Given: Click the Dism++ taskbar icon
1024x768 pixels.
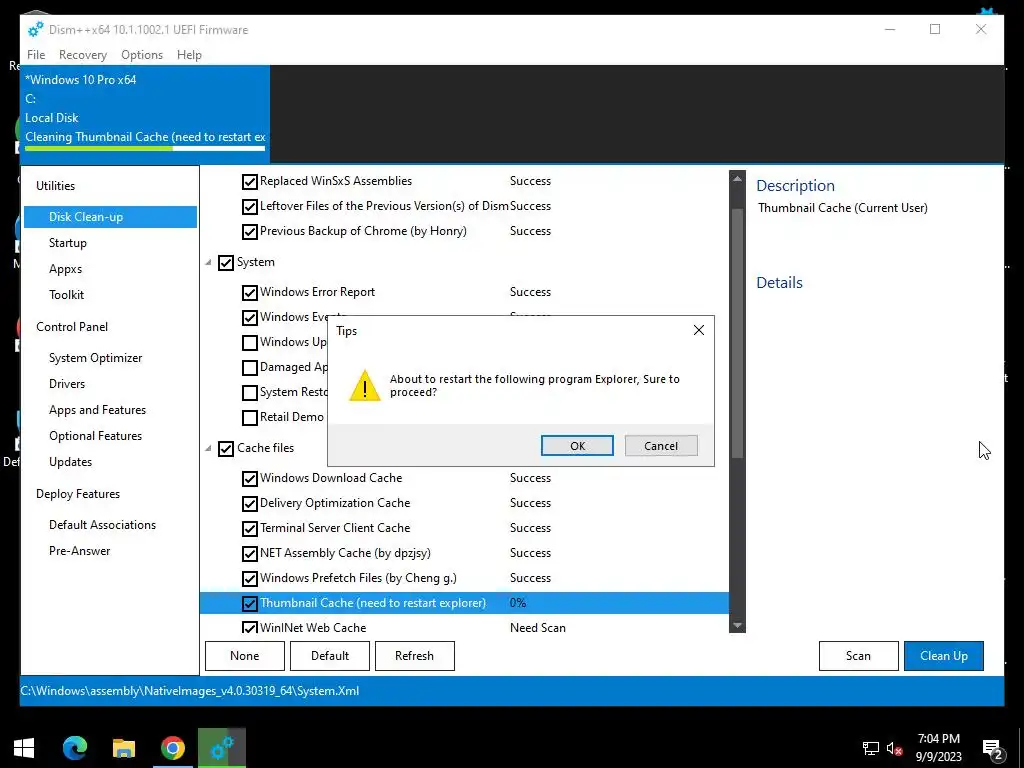Looking at the screenshot, I should [x=222, y=748].
